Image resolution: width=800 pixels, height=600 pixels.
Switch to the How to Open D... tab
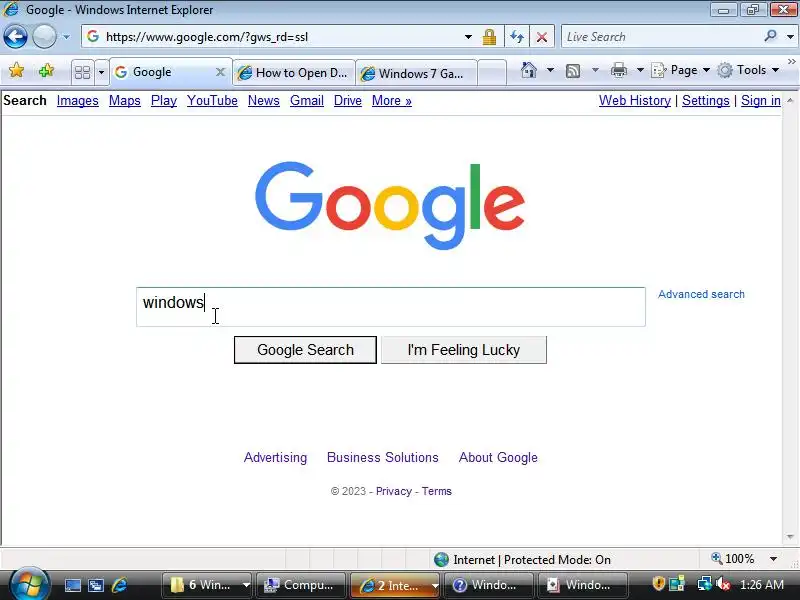coord(294,73)
